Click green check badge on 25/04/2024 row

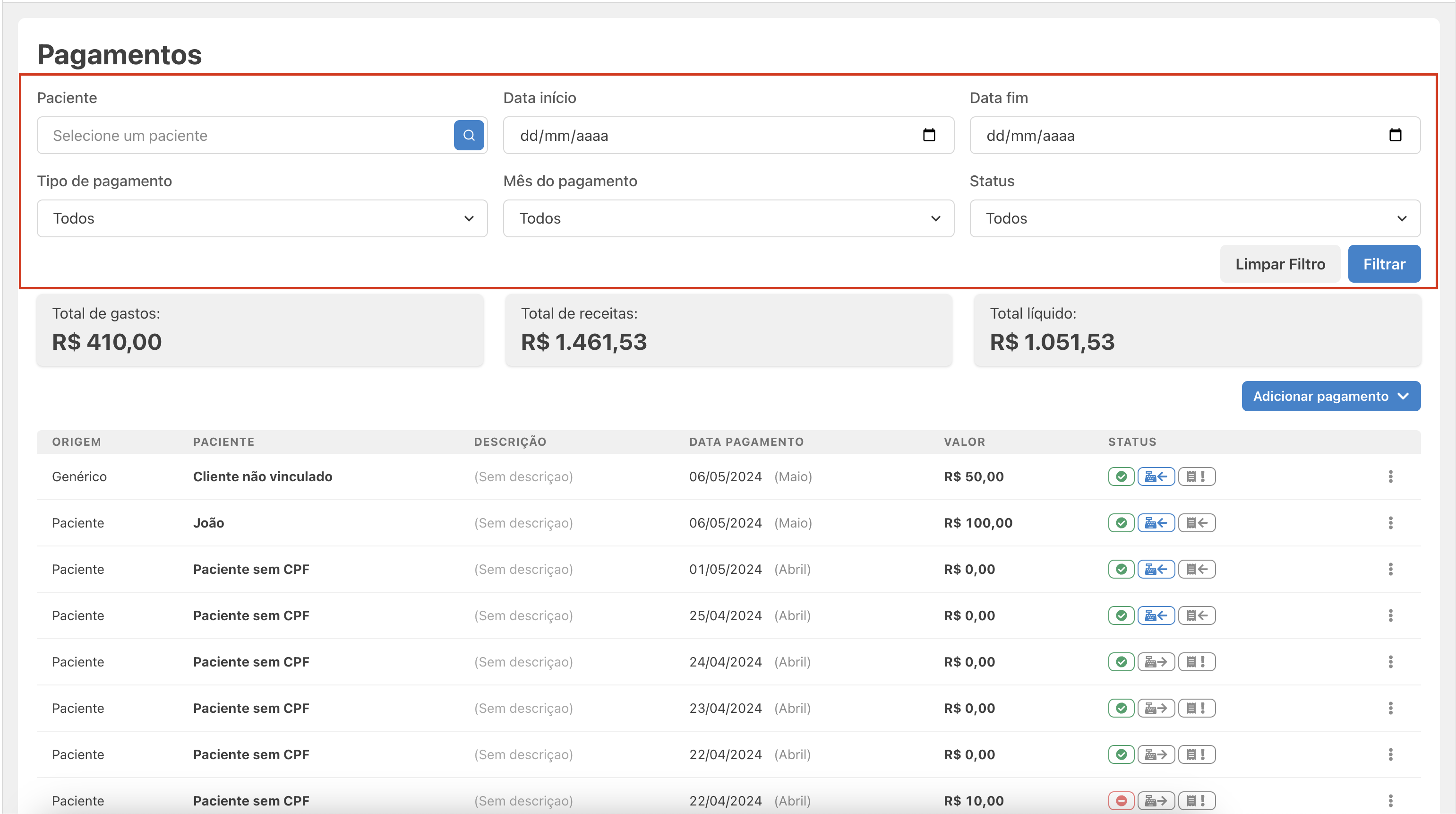[1122, 616]
